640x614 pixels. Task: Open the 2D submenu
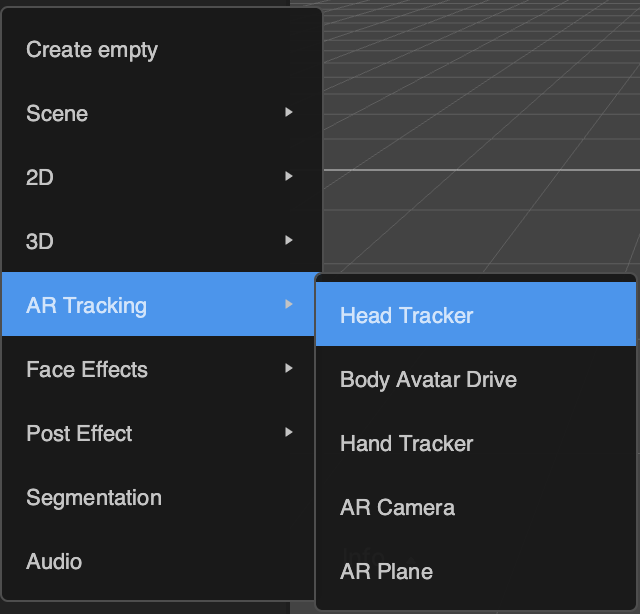(162, 177)
